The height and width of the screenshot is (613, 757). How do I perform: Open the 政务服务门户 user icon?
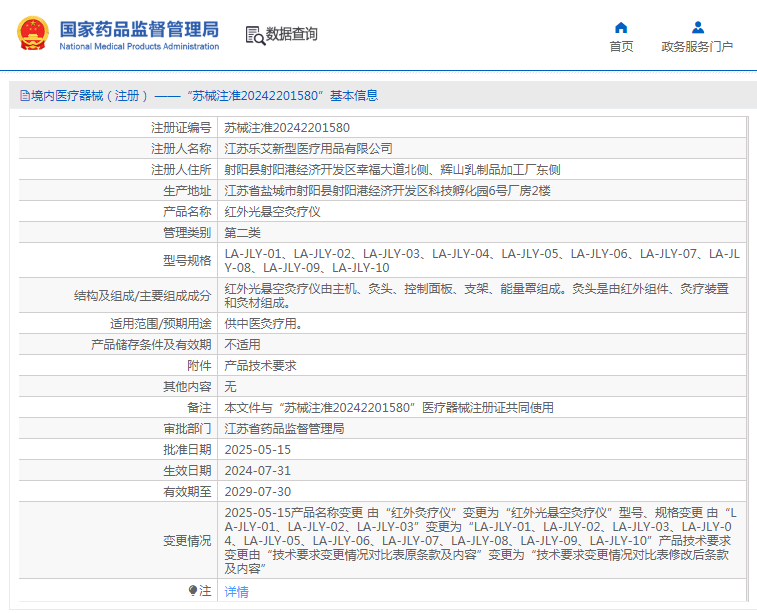[x=698, y=27]
